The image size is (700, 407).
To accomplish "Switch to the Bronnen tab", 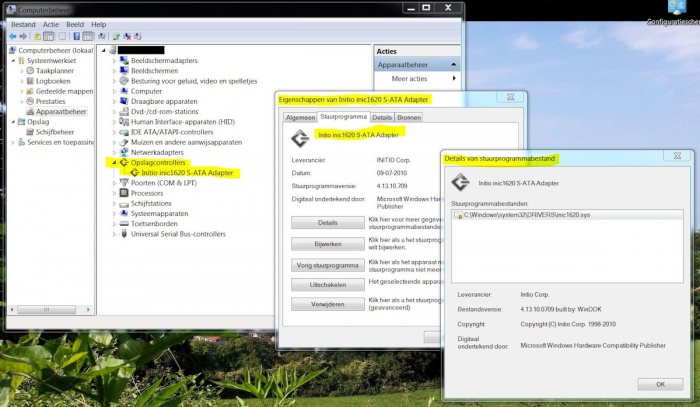I will click(x=409, y=117).
